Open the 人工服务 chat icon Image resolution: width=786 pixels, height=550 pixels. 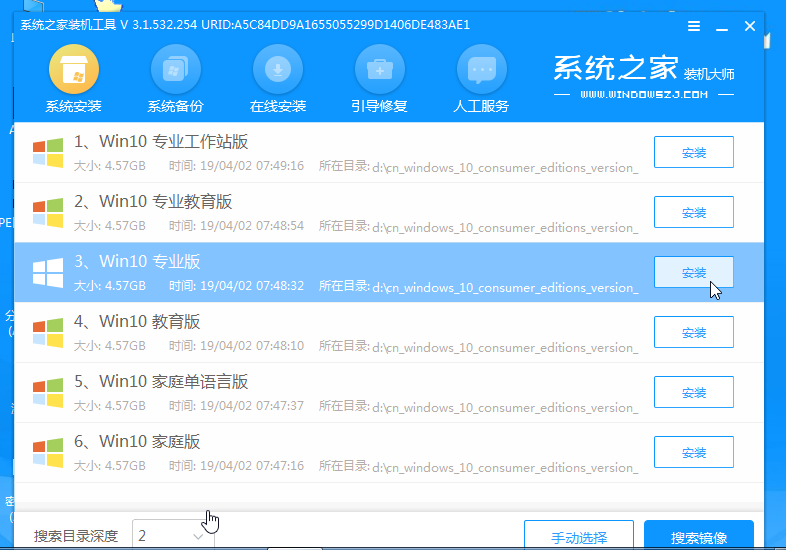tap(481, 71)
